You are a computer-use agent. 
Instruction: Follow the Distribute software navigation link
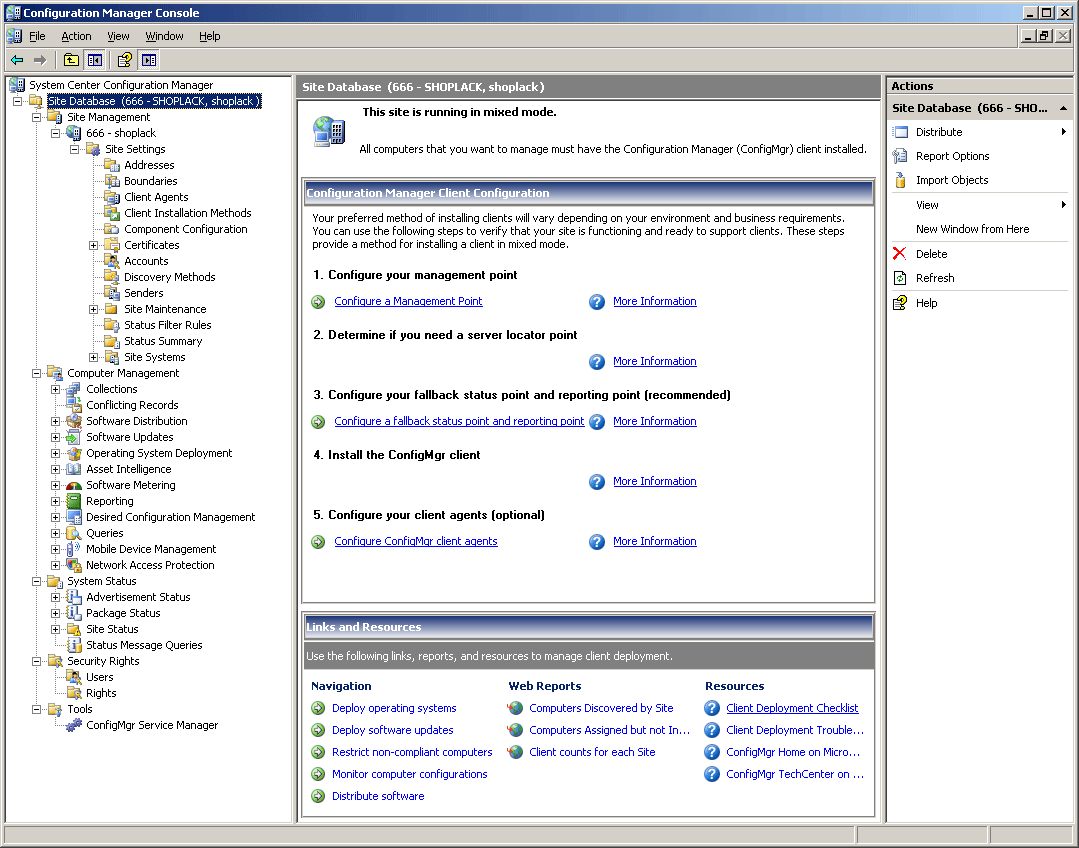tap(378, 796)
